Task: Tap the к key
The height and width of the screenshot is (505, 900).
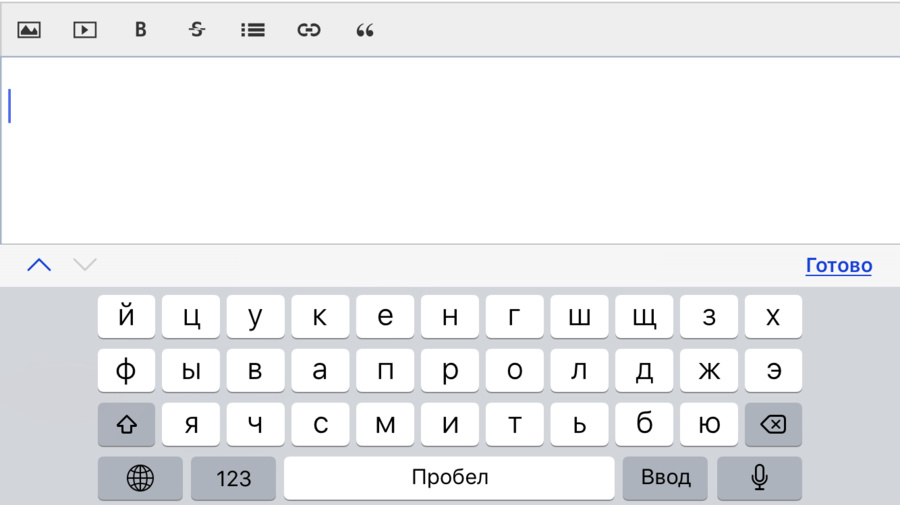Action: [x=320, y=316]
